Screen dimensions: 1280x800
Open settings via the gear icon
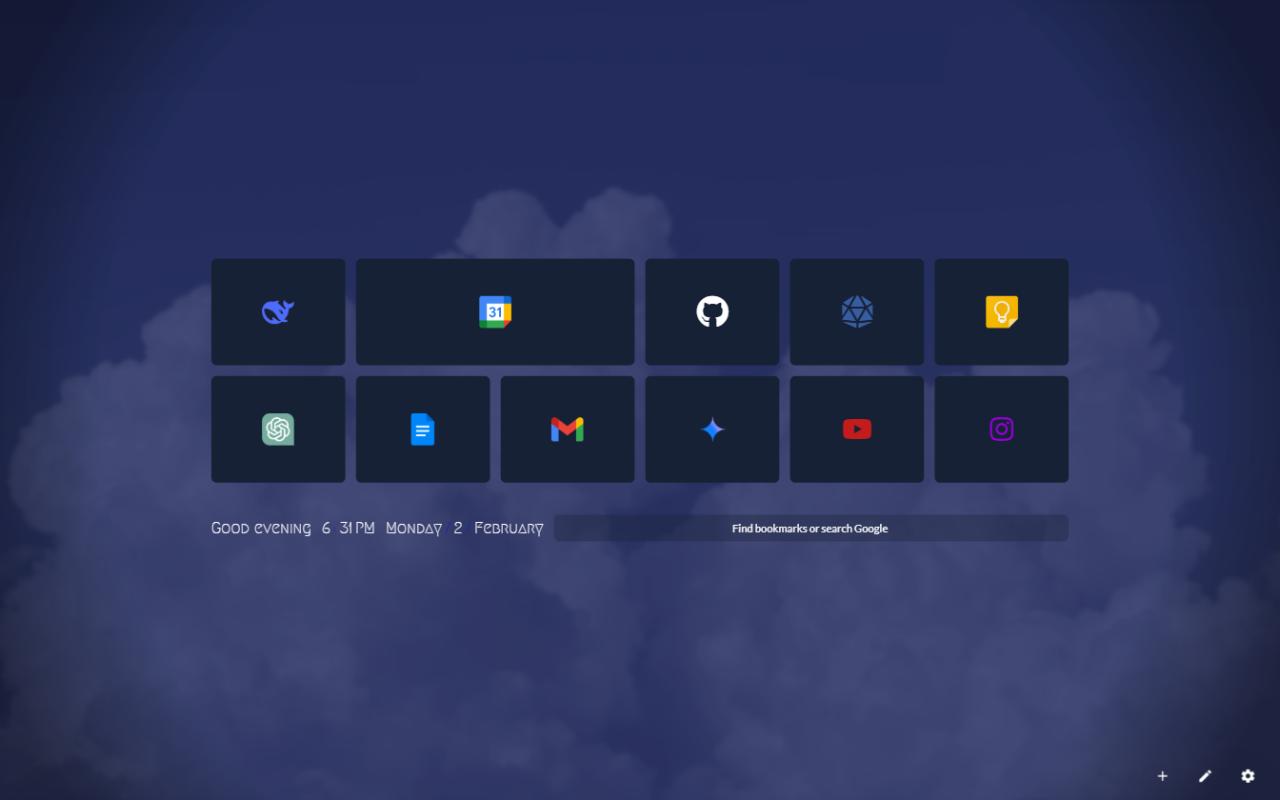[1248, 776]
